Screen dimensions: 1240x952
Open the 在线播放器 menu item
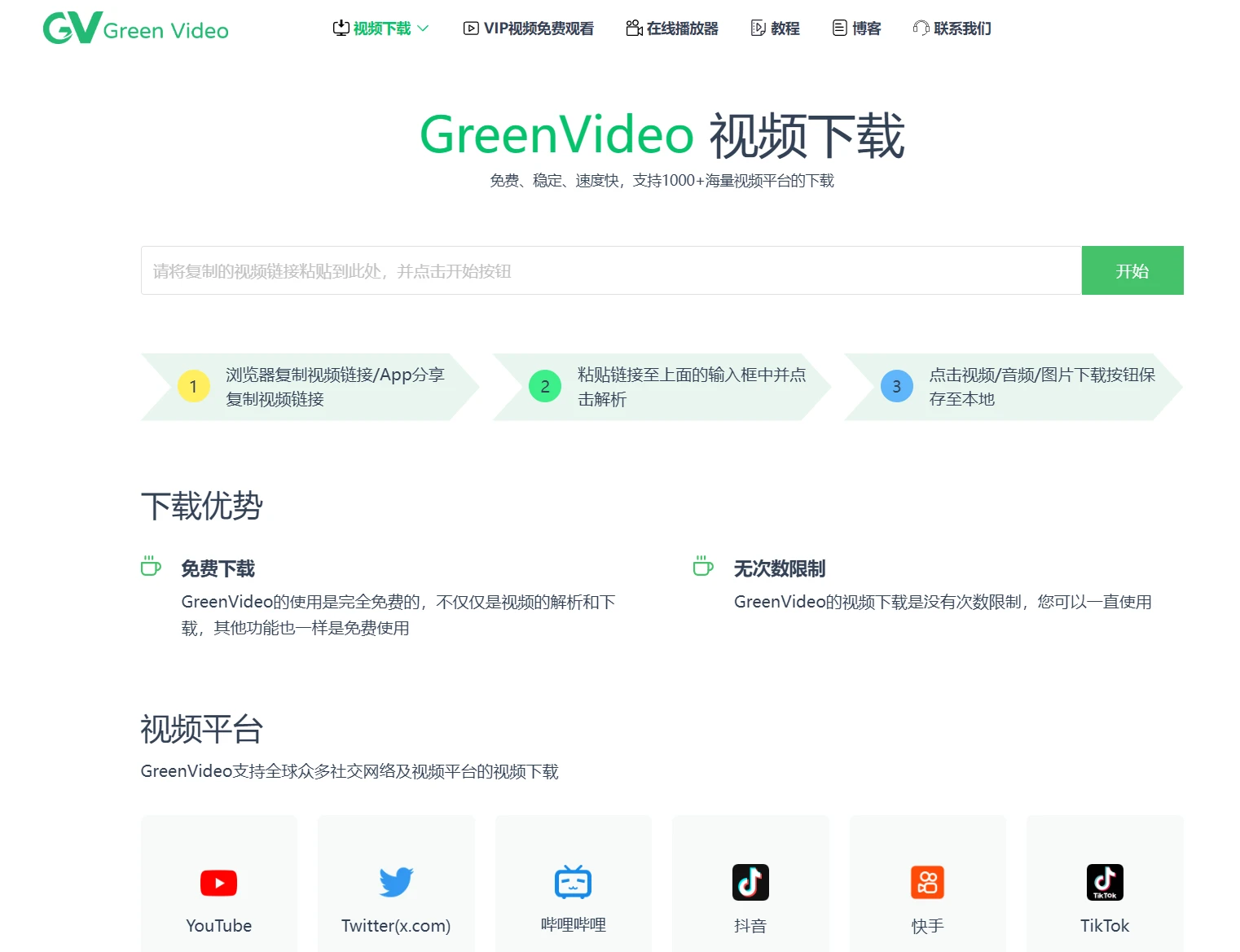(683, 29)
